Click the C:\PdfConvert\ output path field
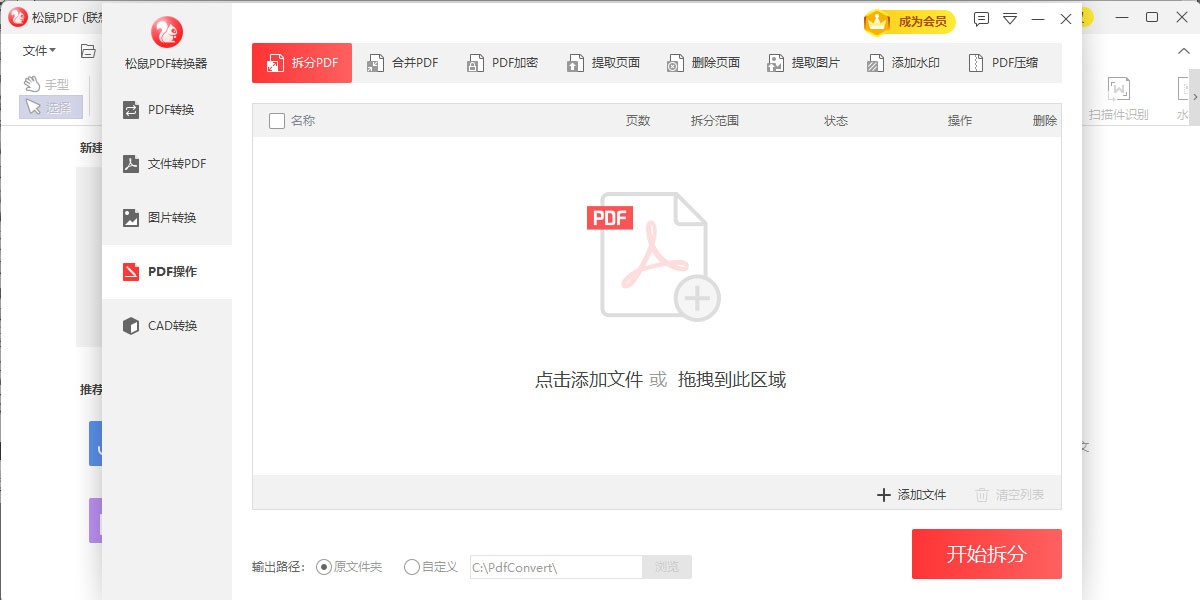1200x600 pixels. (x=555, y=568)
